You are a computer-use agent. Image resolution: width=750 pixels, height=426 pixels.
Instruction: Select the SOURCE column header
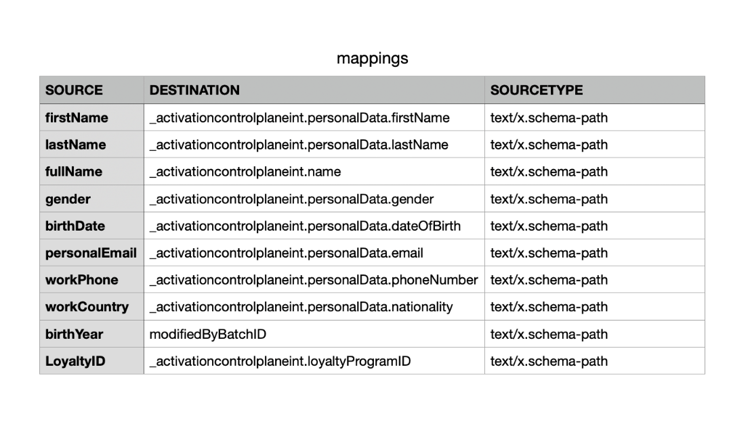coord(92,90)
